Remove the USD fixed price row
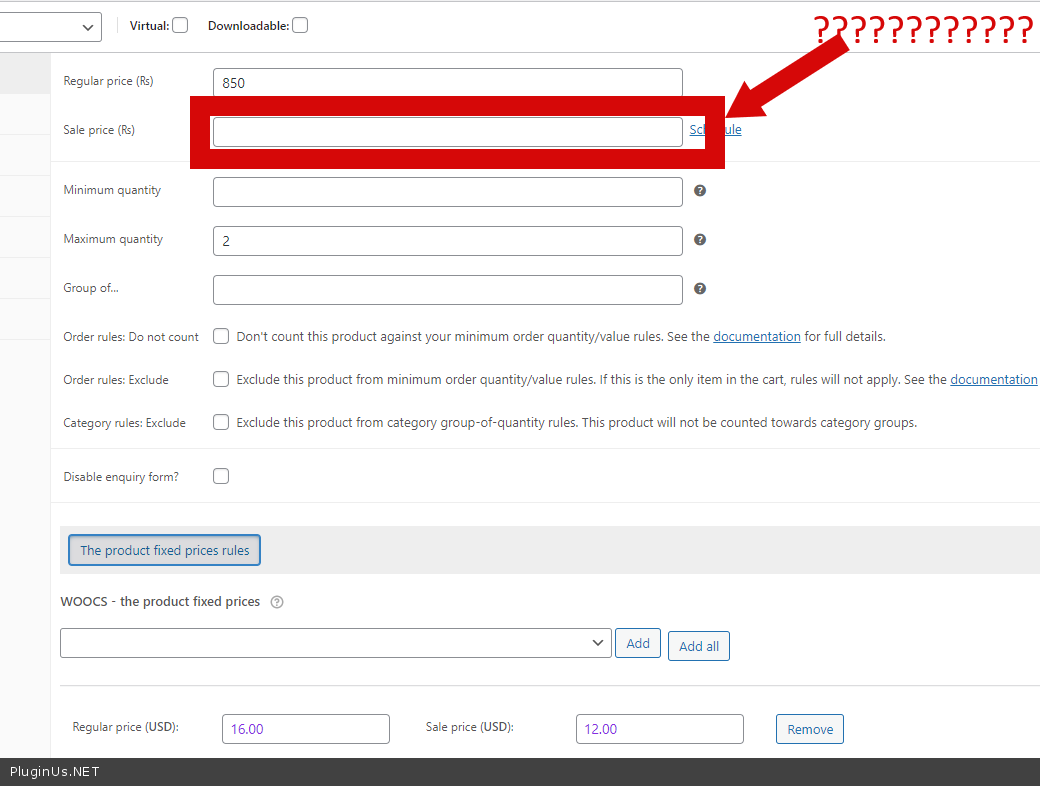1040x786 pixels. pyautogui.click(x=809, y=729)
